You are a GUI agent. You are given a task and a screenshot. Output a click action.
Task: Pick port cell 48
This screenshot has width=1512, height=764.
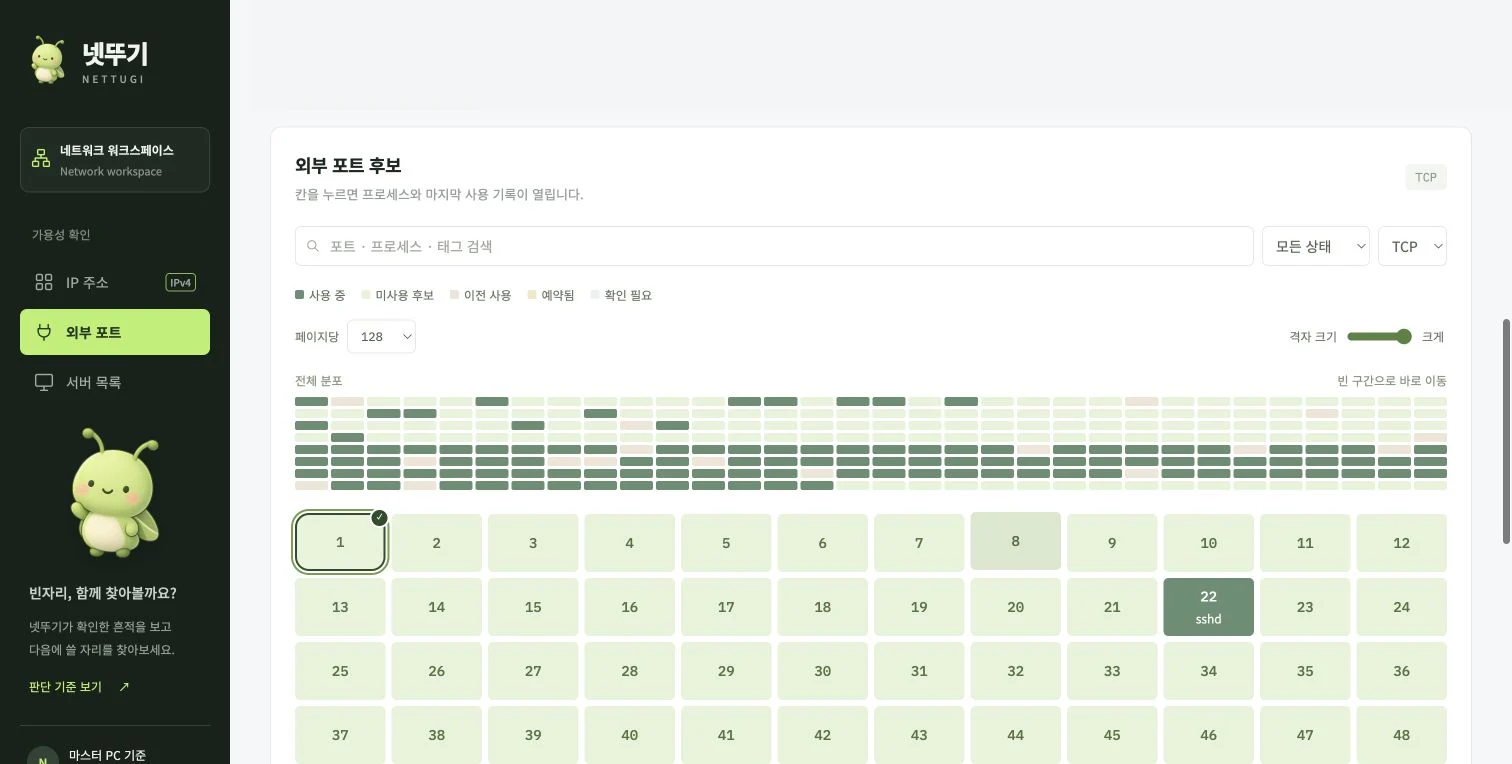tap(1401, 735)
